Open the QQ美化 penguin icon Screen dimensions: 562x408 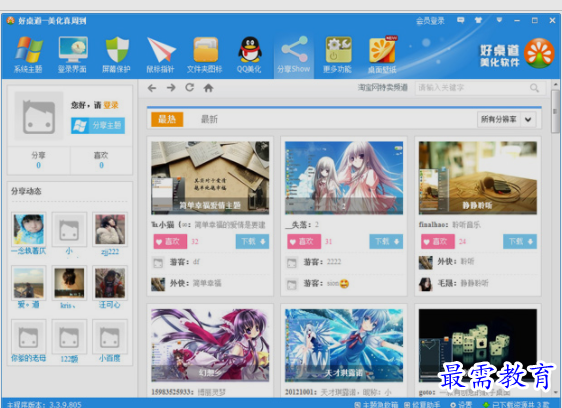249,49
